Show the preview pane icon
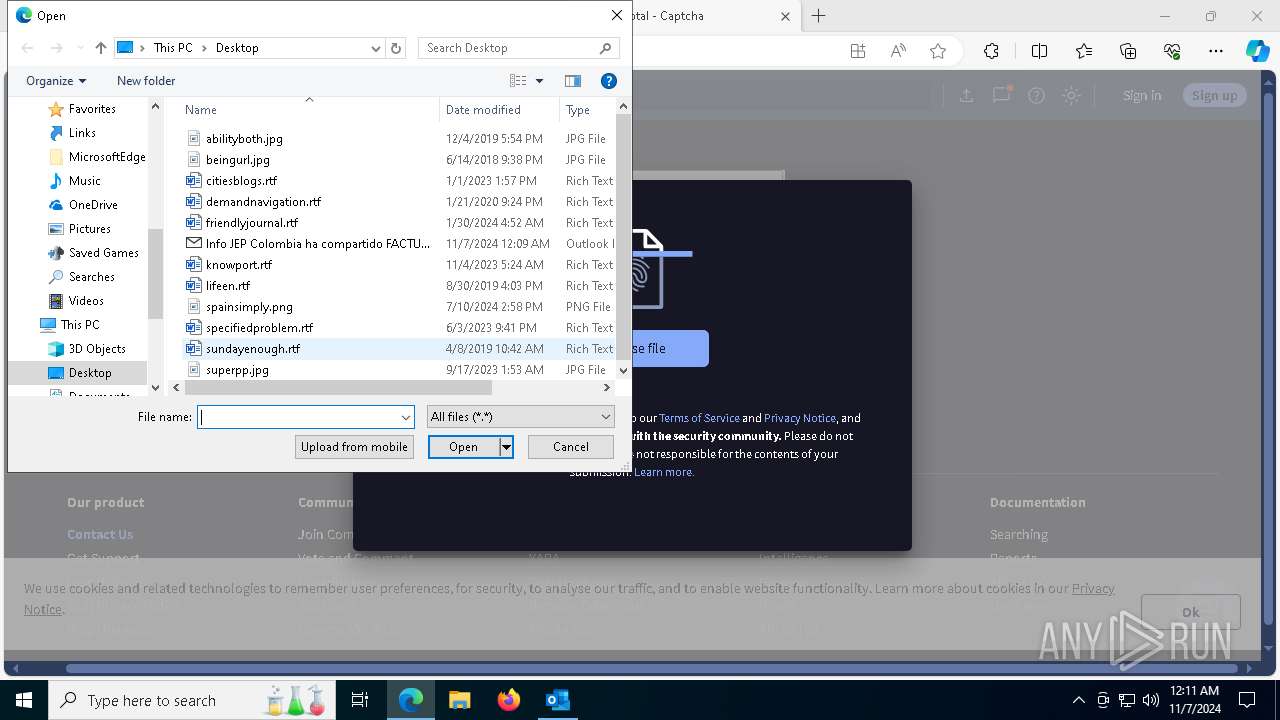 [x=573, y=81]
